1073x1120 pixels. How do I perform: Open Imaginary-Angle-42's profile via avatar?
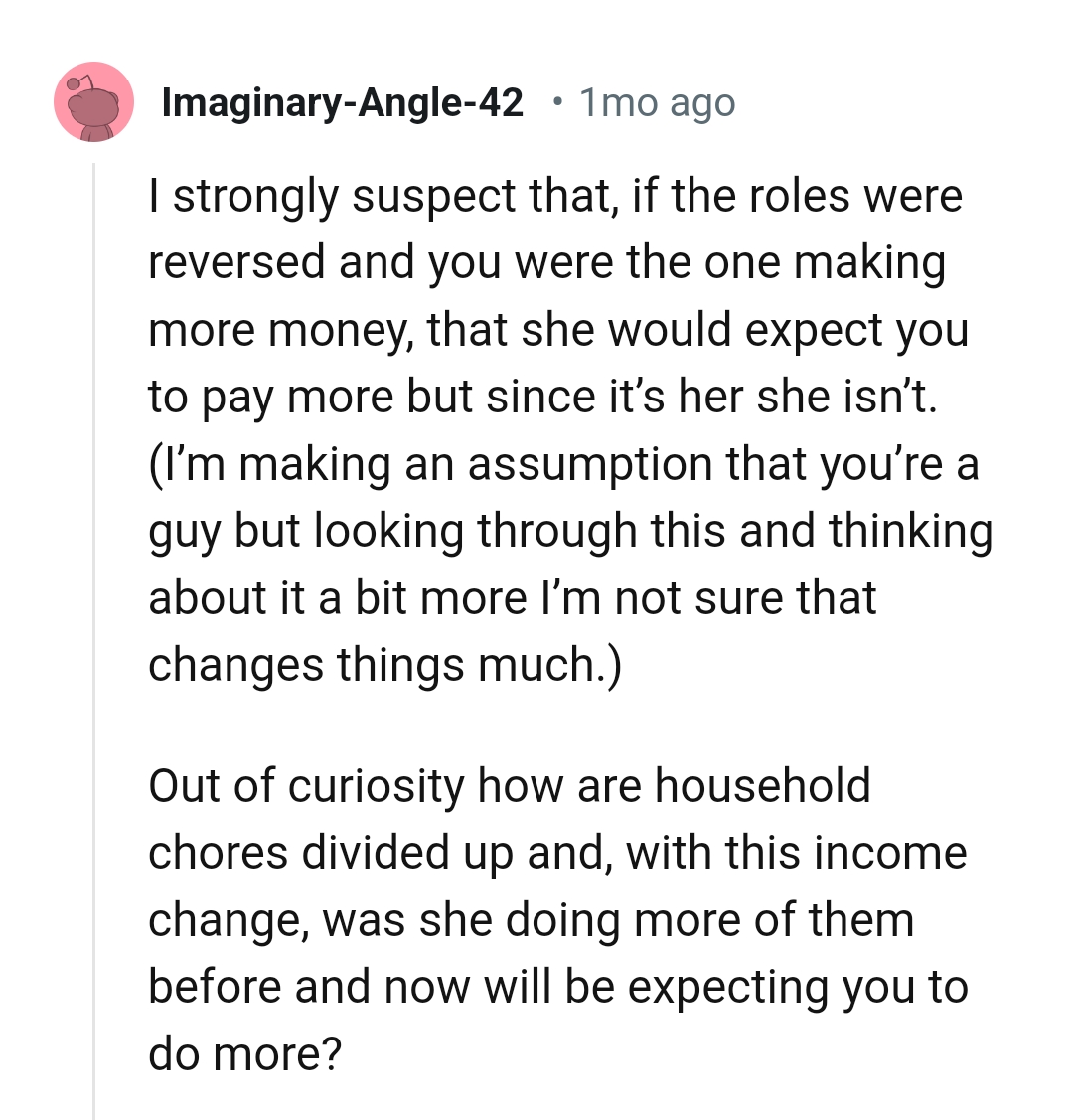pyautogui.click(x=93, y=102)
